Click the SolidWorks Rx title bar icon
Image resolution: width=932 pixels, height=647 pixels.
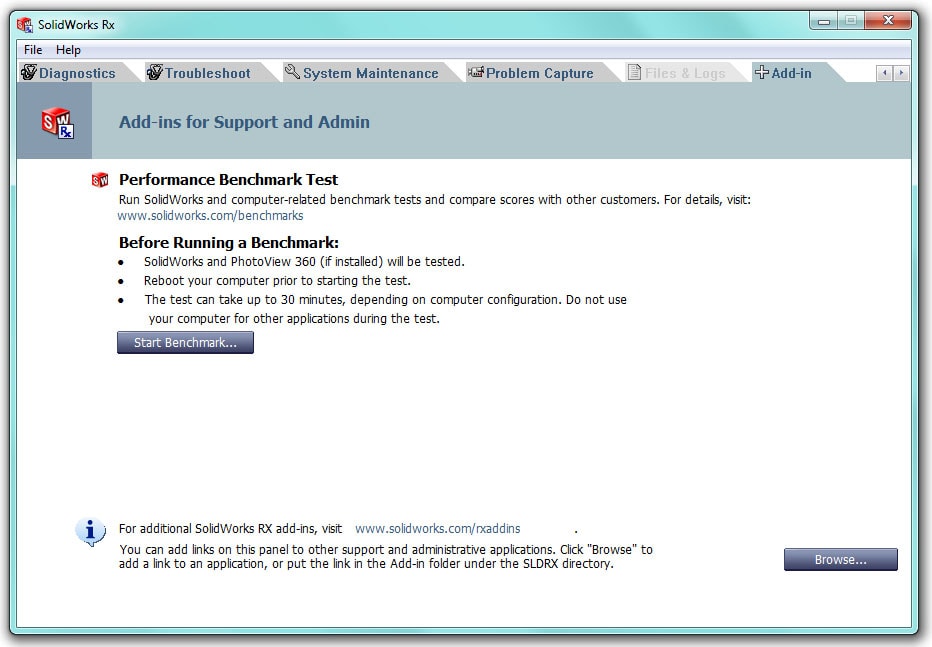pyautogui.click(x=24, y=24)
